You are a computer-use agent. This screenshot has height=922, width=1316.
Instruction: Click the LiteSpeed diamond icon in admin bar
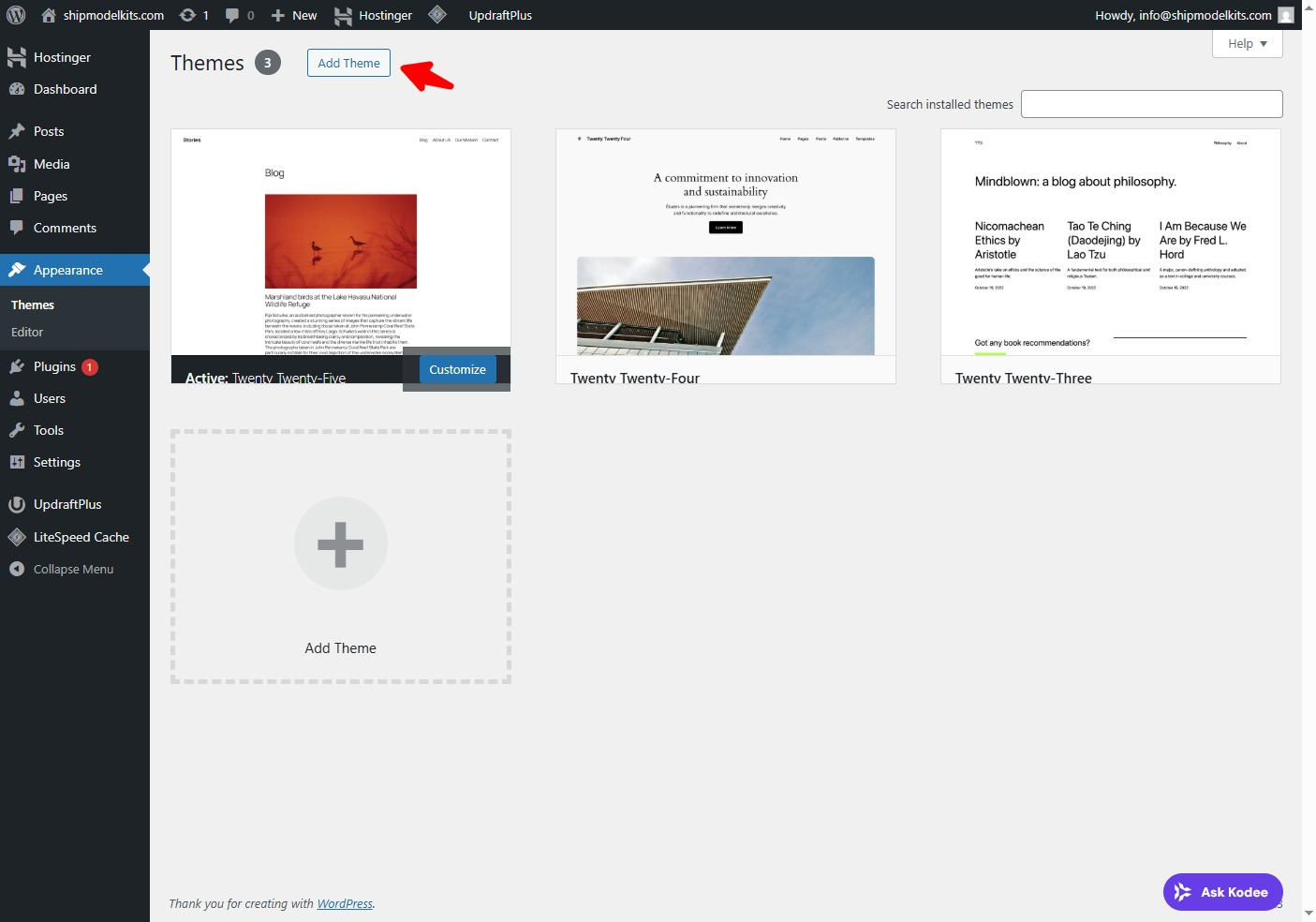coord(437,15)
